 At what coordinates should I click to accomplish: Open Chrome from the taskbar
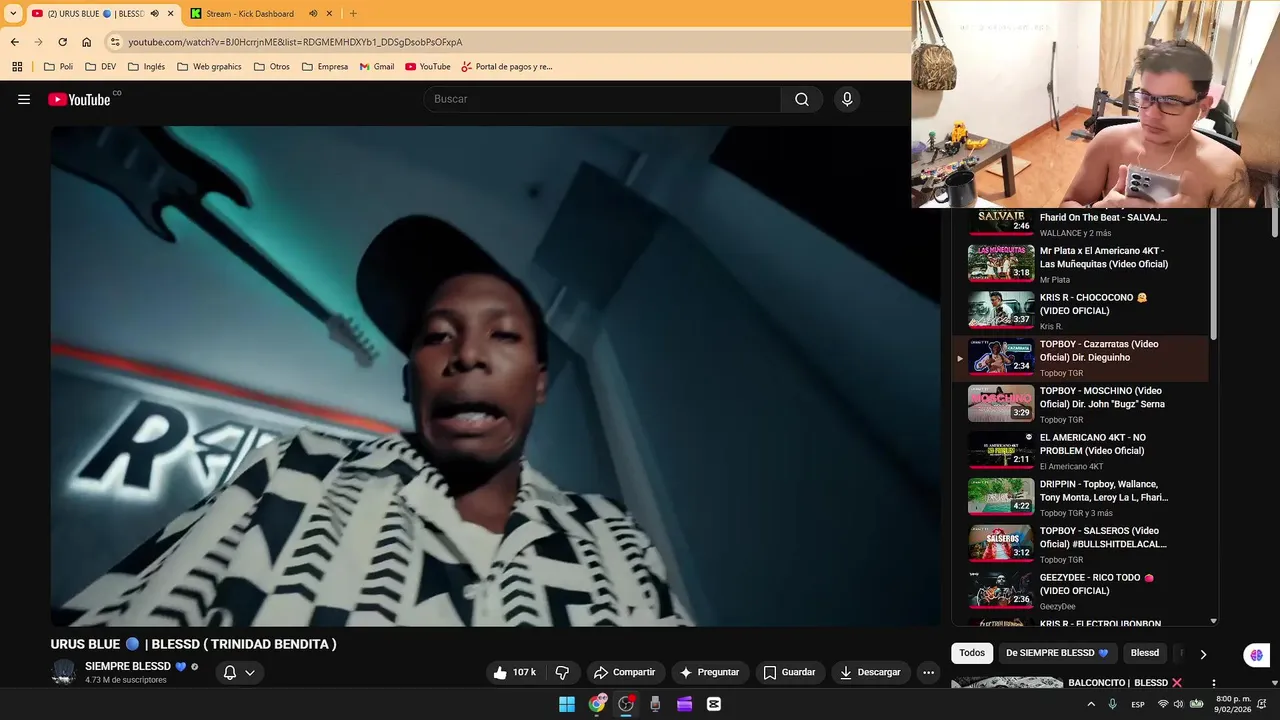pos(597,704)
